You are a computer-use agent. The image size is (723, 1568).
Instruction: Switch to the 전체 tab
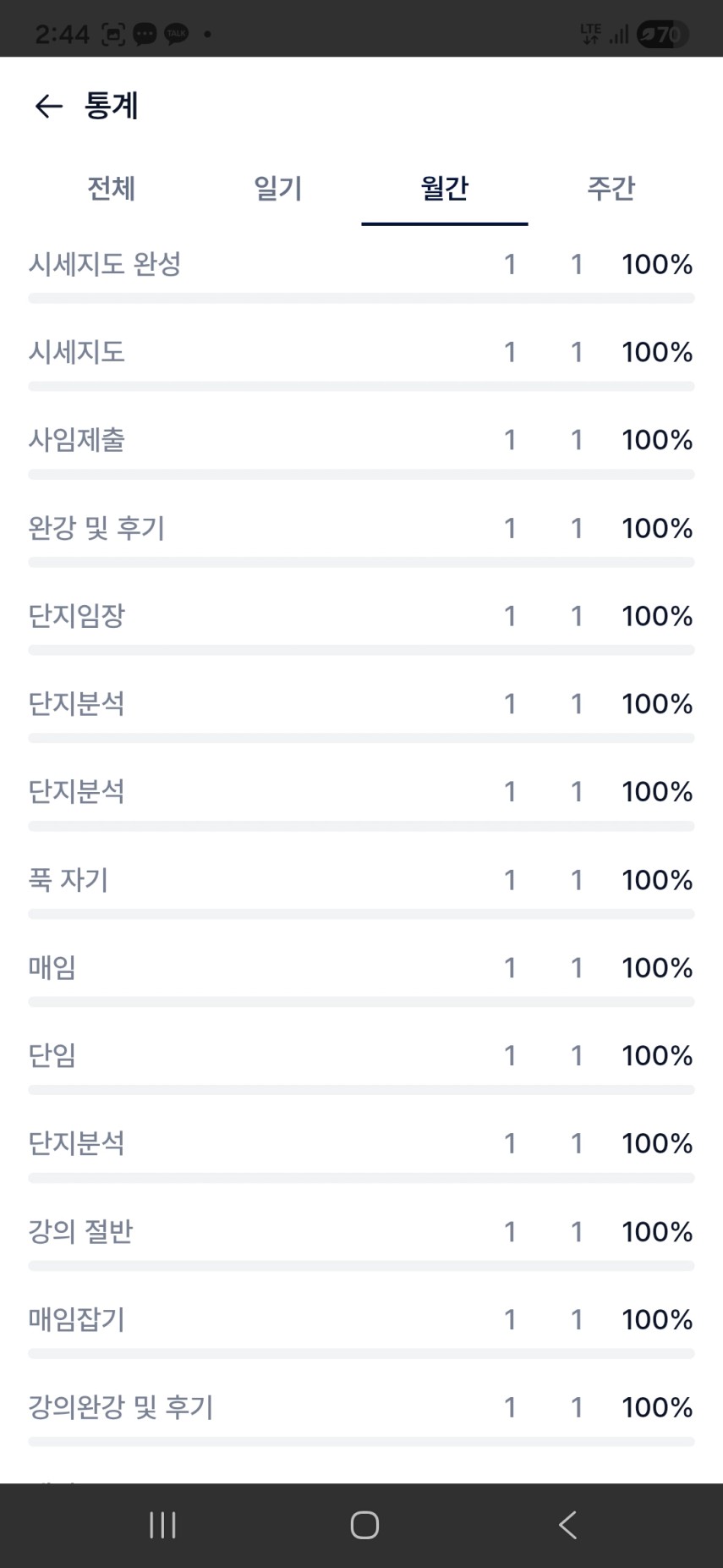pos(112,188)
